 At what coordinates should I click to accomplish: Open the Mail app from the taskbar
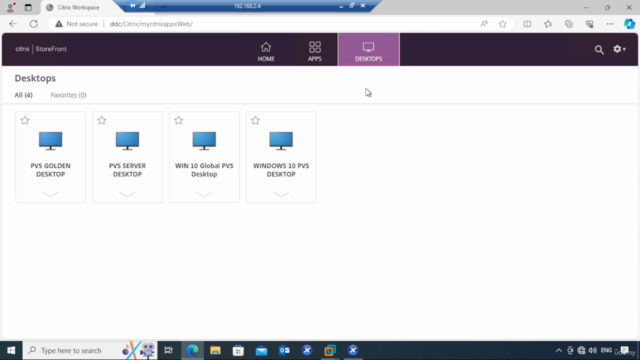tap(261, 350)
